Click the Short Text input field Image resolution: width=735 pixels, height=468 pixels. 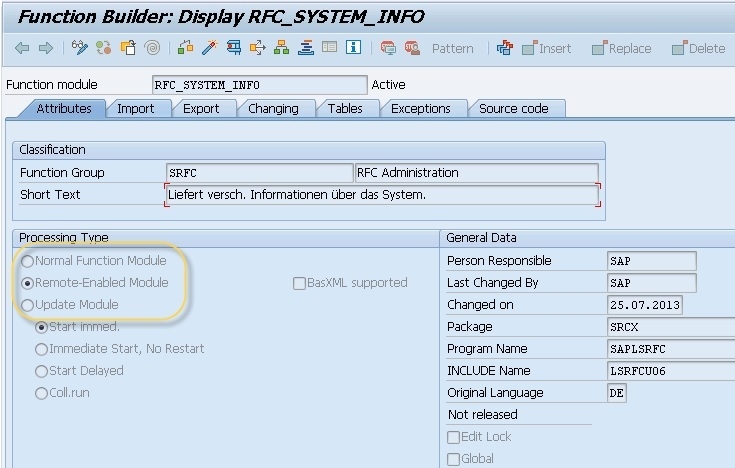pos(382,195)
